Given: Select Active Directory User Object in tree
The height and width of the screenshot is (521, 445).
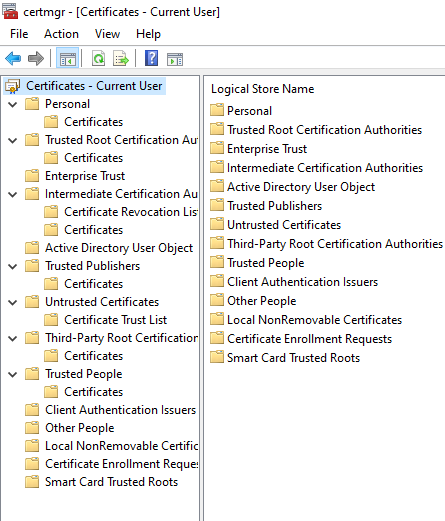Looking at the screenshot, I should (119, 248).
